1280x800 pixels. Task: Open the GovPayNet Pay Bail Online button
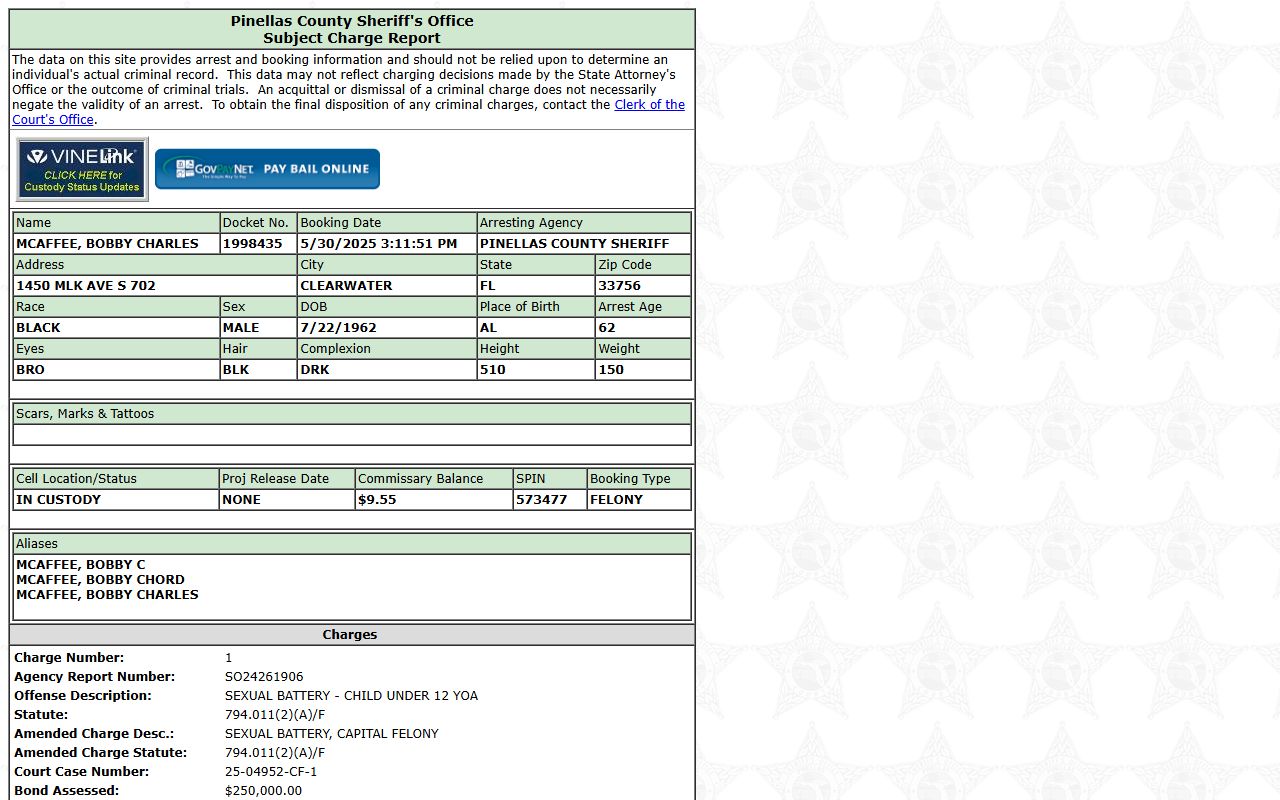(x=267, y=169)
